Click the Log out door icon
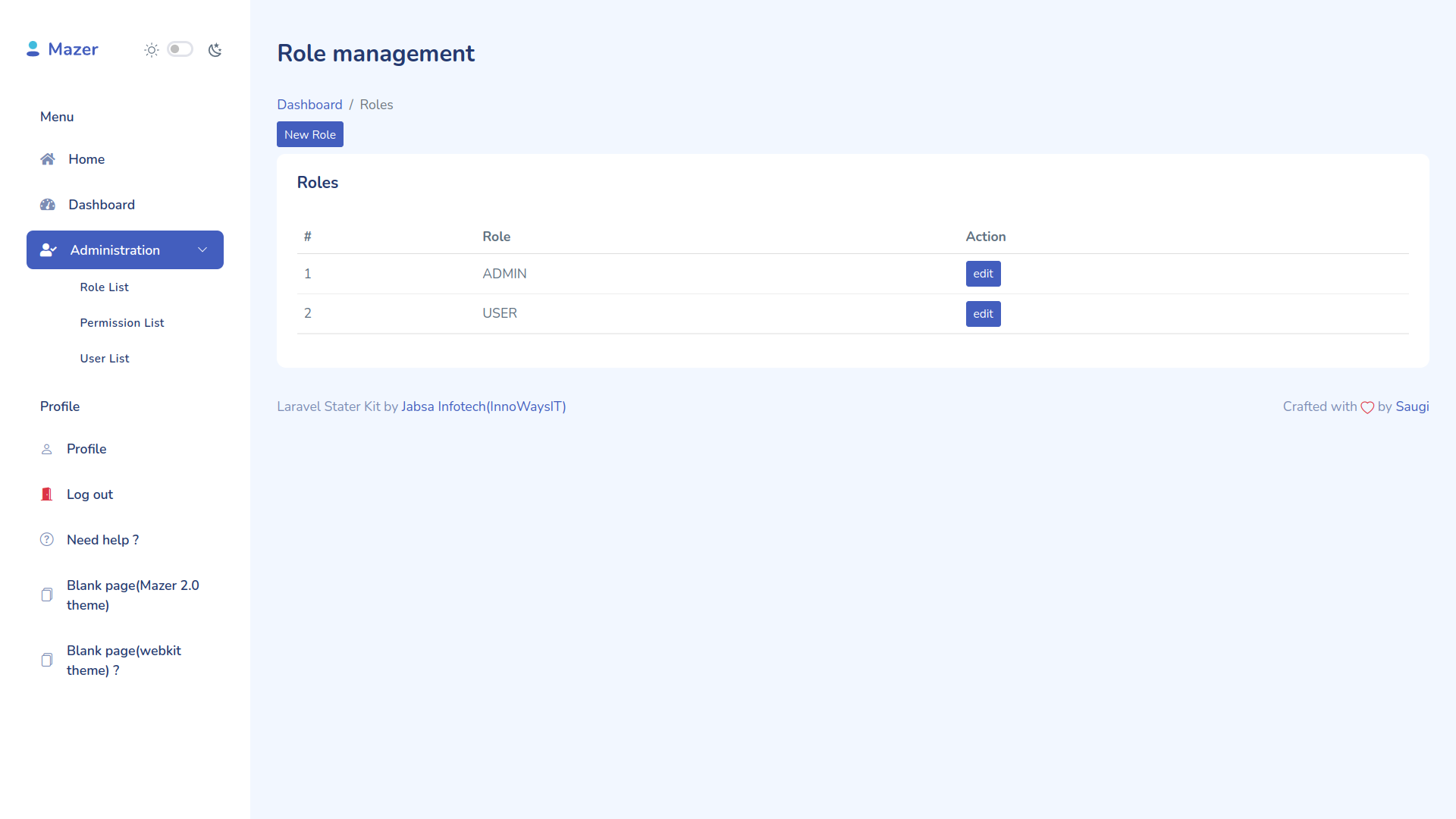This screenshot has width=1456, height=819. [47, 494]
